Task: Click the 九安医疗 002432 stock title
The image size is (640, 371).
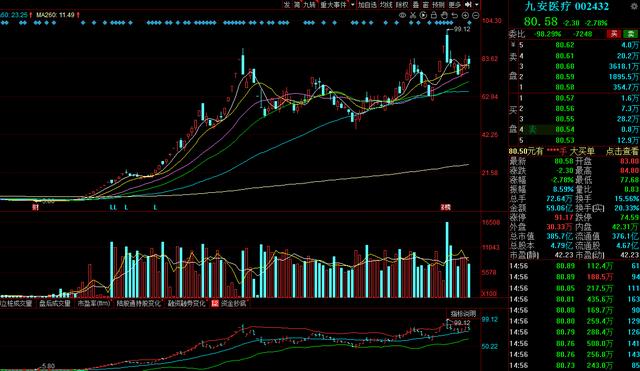Action: (x=567, y=7)
